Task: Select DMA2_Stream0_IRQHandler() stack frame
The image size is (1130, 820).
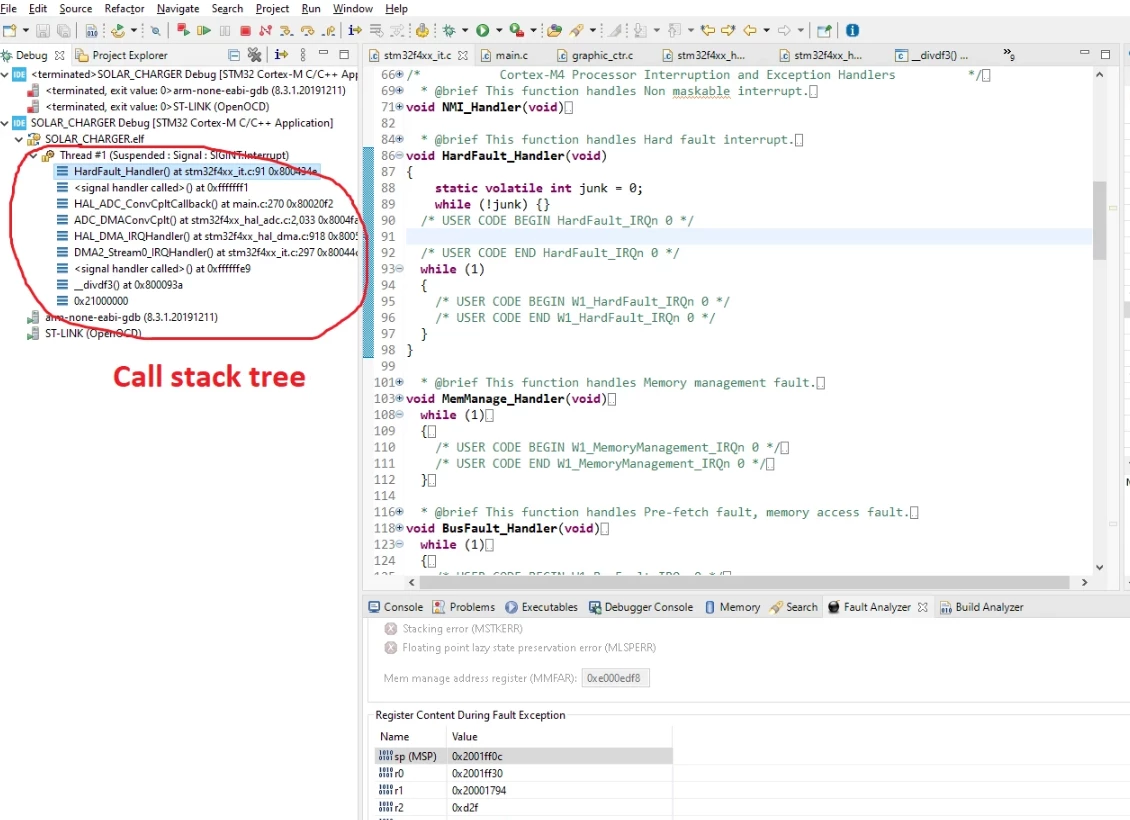Action: (x=208, y=252)
